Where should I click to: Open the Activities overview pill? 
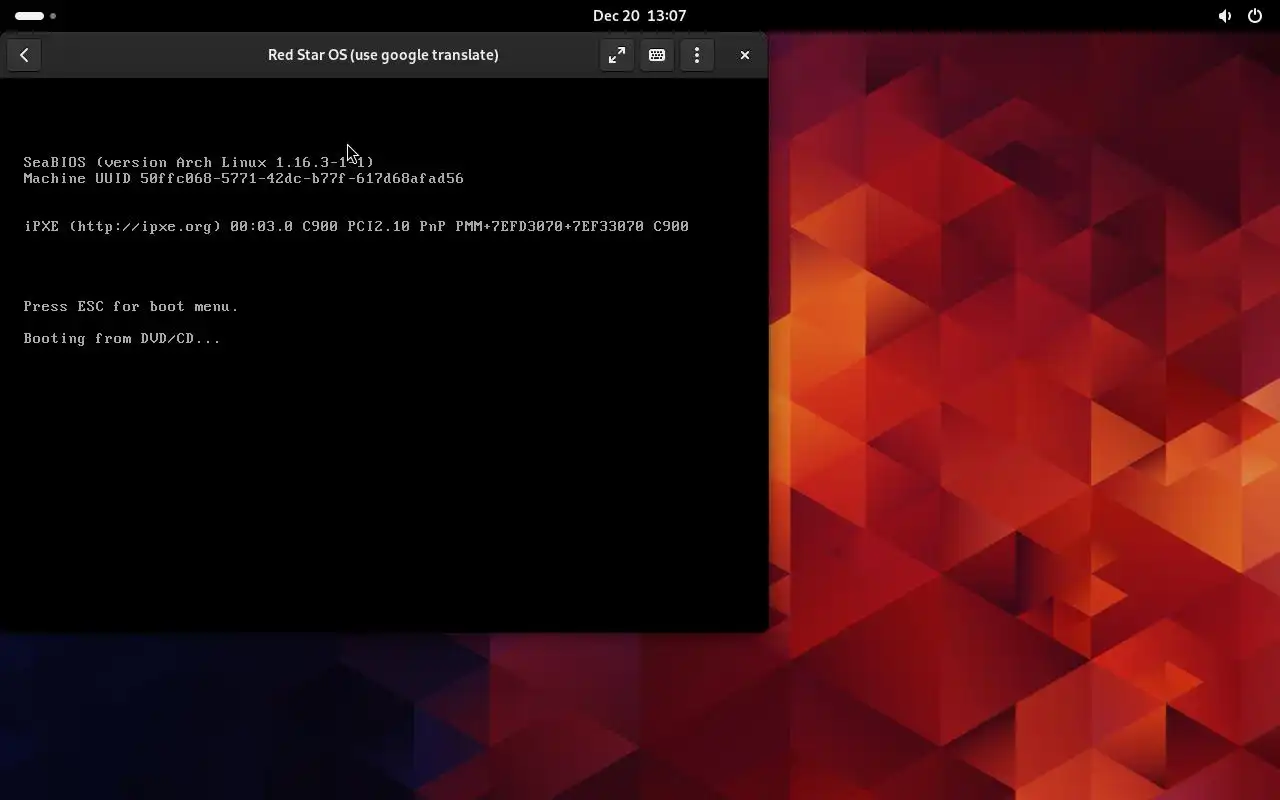coord(36,15)
